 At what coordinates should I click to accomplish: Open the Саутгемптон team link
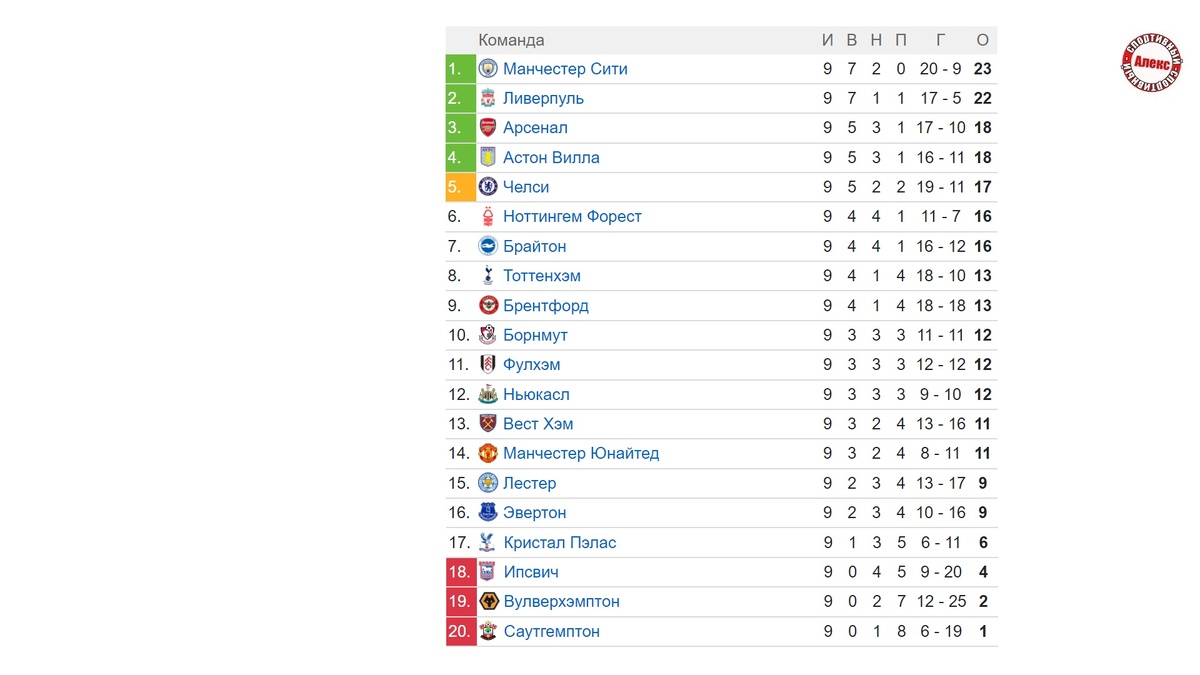coord(551,632)
